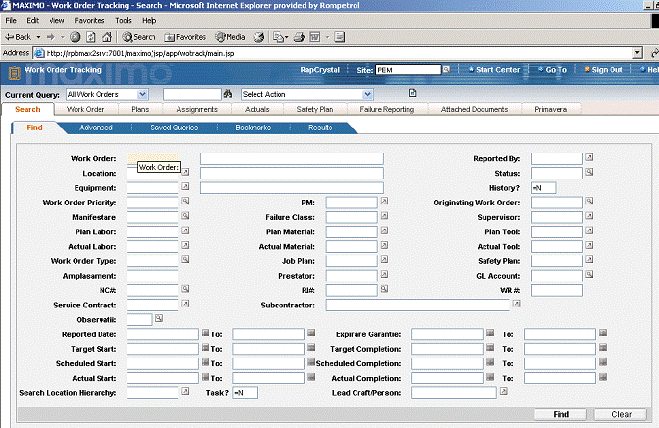Open calendar icon for Actual Start
This screenshot has height=428, width=659.
pos(205,377)
